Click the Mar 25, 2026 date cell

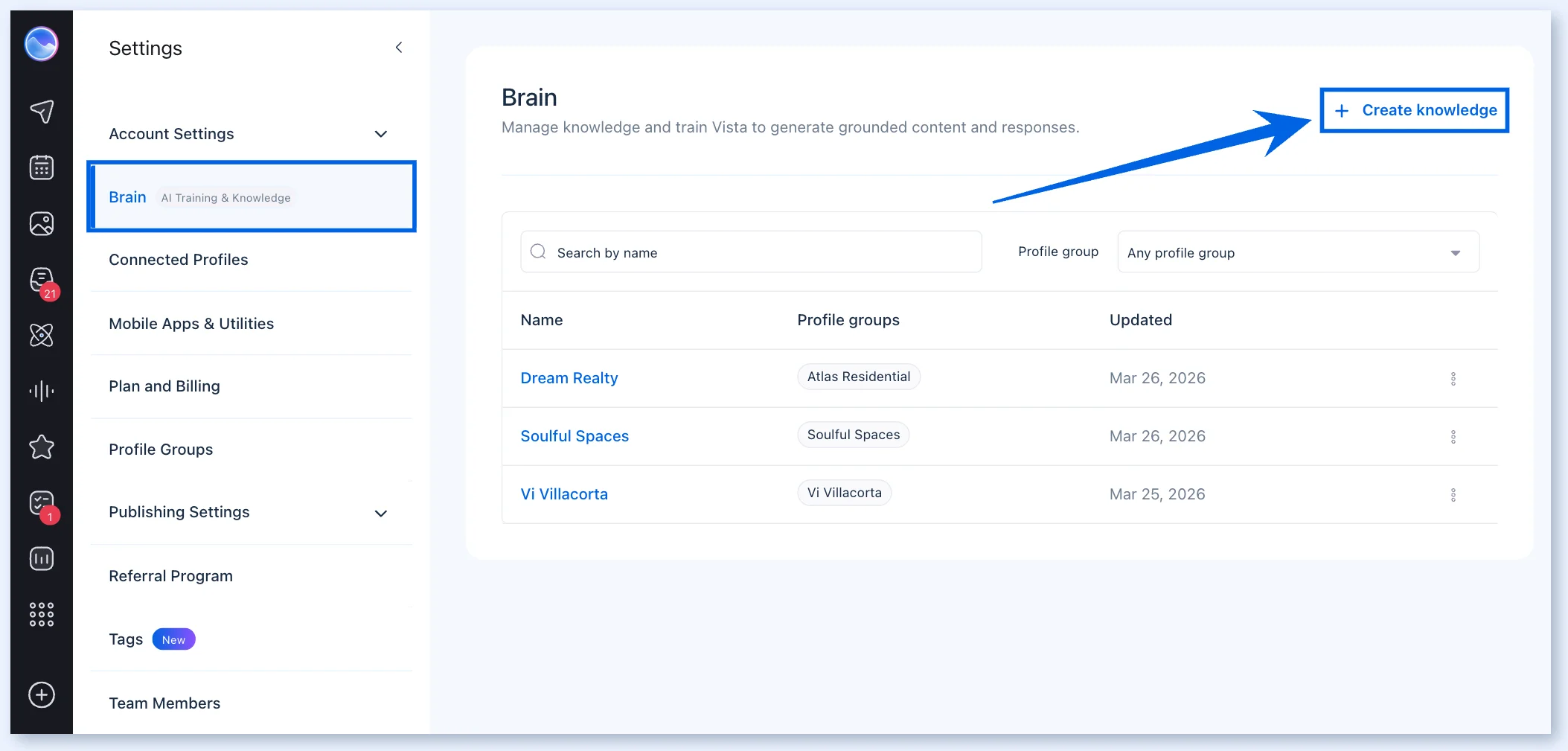(x=1157, y=494)
